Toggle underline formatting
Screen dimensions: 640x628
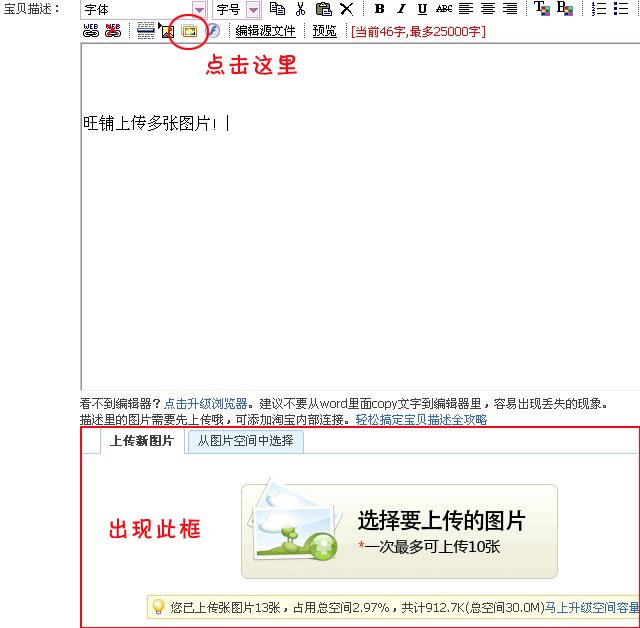tap(422, 9)
